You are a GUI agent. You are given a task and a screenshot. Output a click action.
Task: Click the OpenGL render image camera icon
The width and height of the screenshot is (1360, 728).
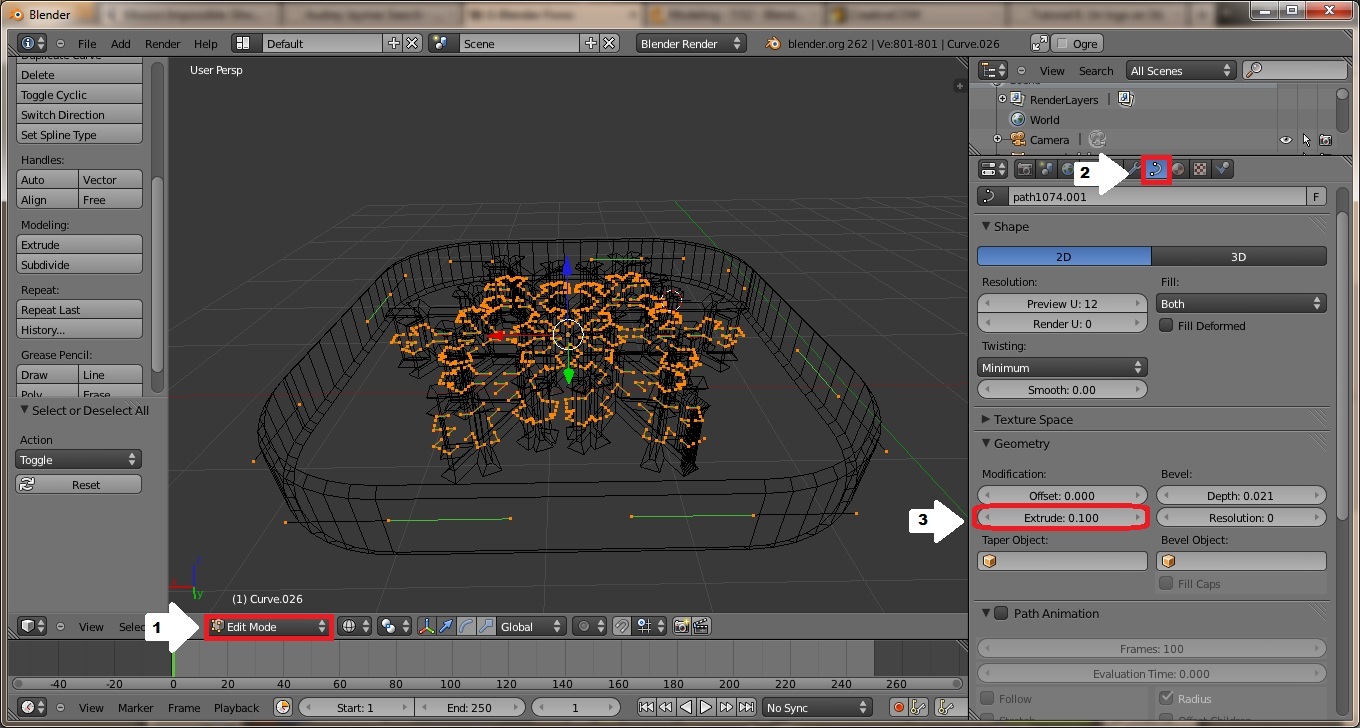(x=682, y=627)
